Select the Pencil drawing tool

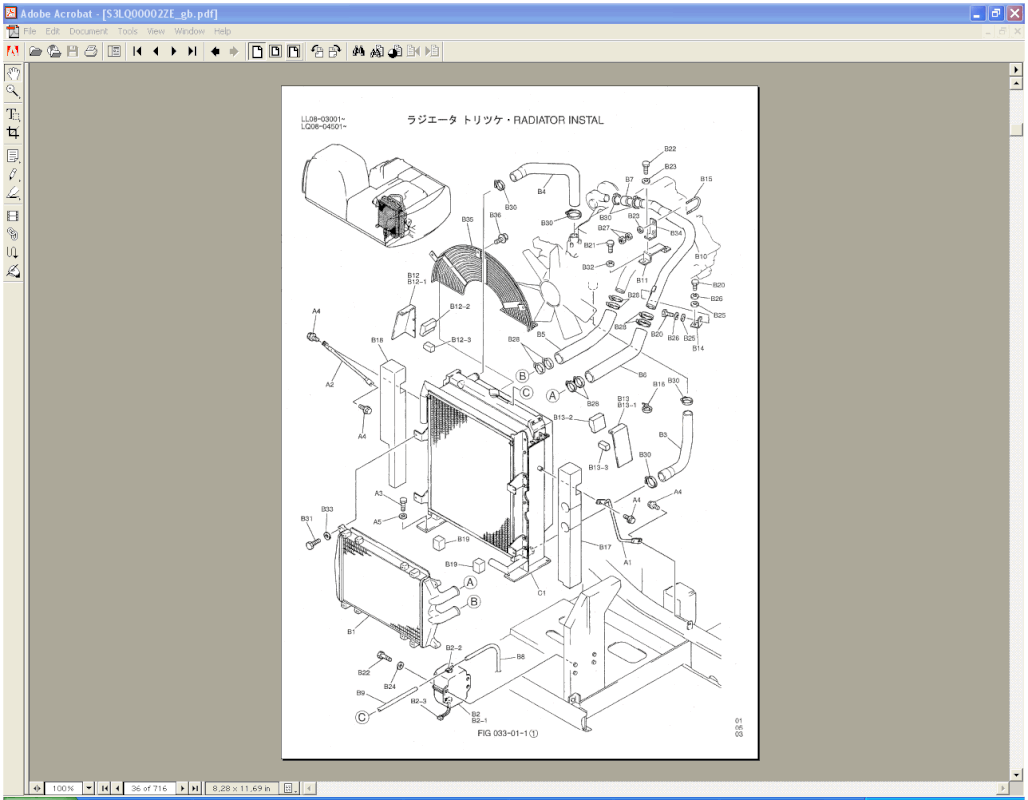12,174
